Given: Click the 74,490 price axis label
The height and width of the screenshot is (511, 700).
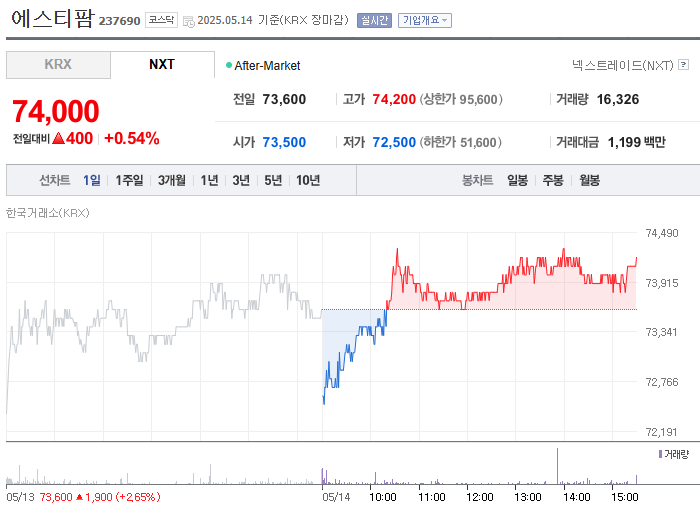Looking at the screenshot, I should (662, 233).
